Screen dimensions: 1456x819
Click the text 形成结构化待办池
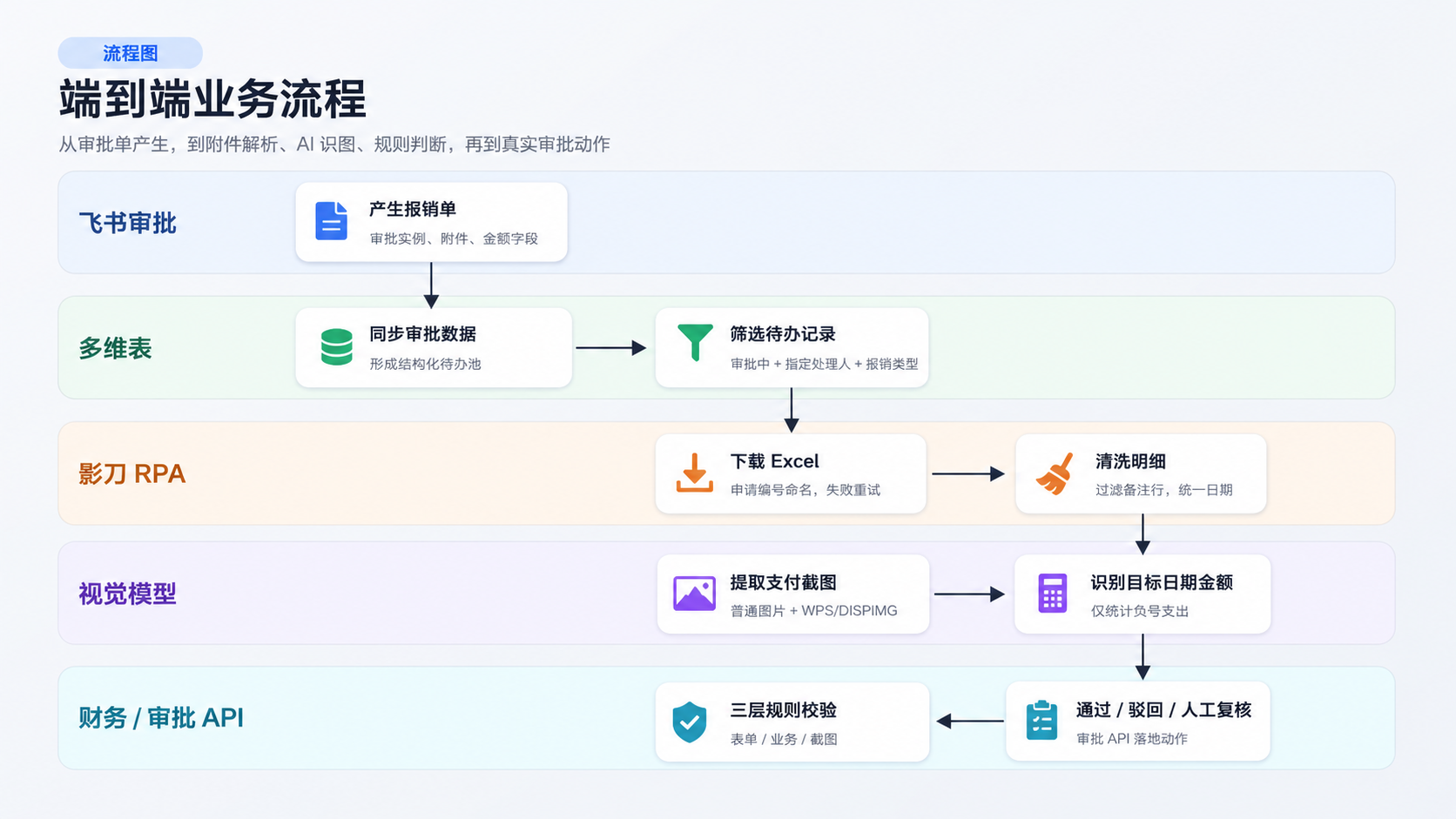click(425, 364)
